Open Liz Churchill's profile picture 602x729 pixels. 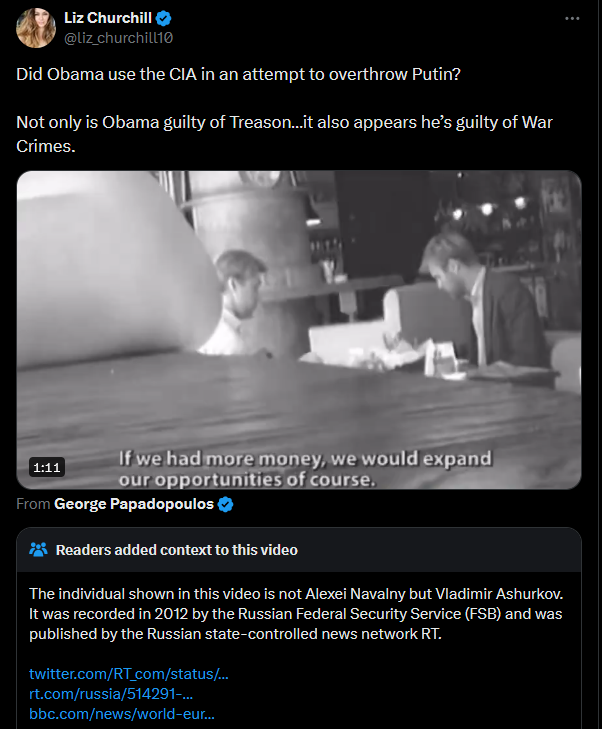[x=36, y=28]
